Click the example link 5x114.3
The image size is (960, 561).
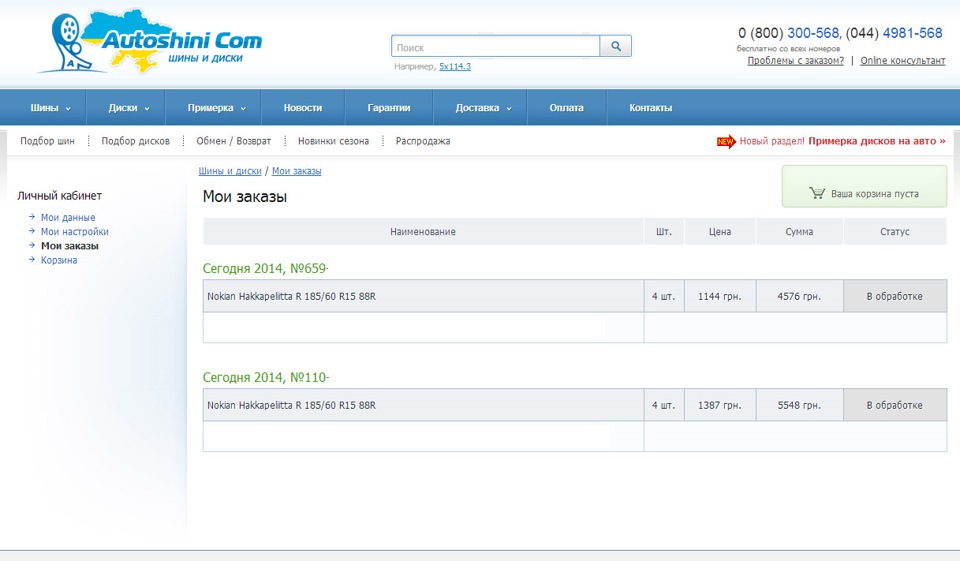click(x=455, y=66)
